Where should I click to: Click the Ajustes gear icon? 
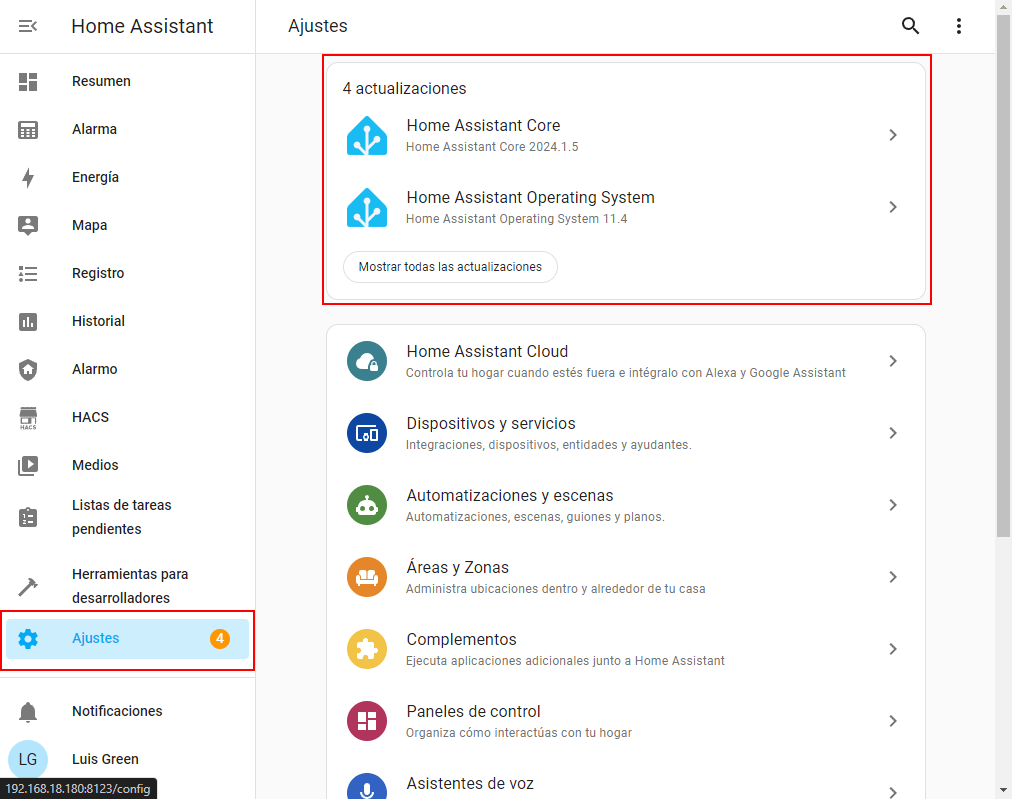coord(28,639)
